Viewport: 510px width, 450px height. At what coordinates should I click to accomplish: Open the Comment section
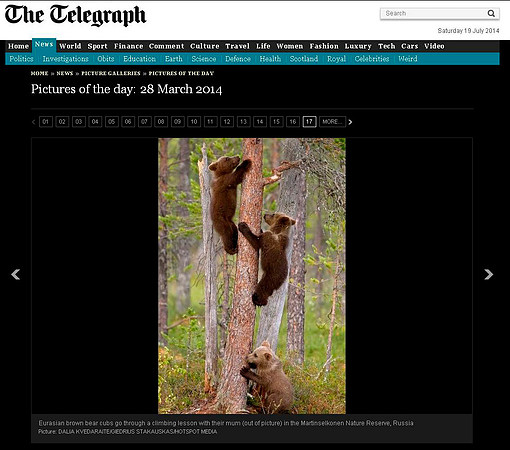click(x=166, y=46)
